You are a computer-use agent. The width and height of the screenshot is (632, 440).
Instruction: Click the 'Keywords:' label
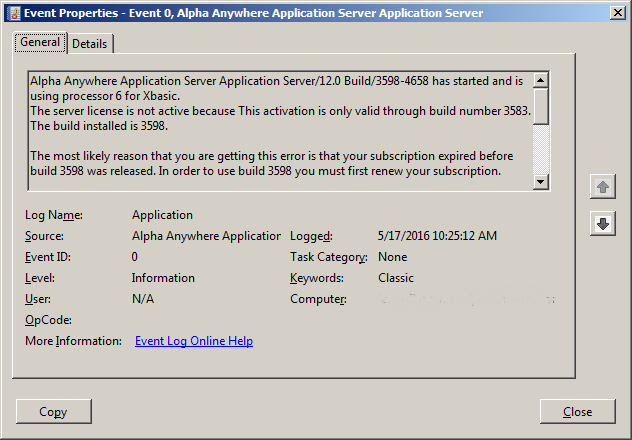tap(317, 278)
